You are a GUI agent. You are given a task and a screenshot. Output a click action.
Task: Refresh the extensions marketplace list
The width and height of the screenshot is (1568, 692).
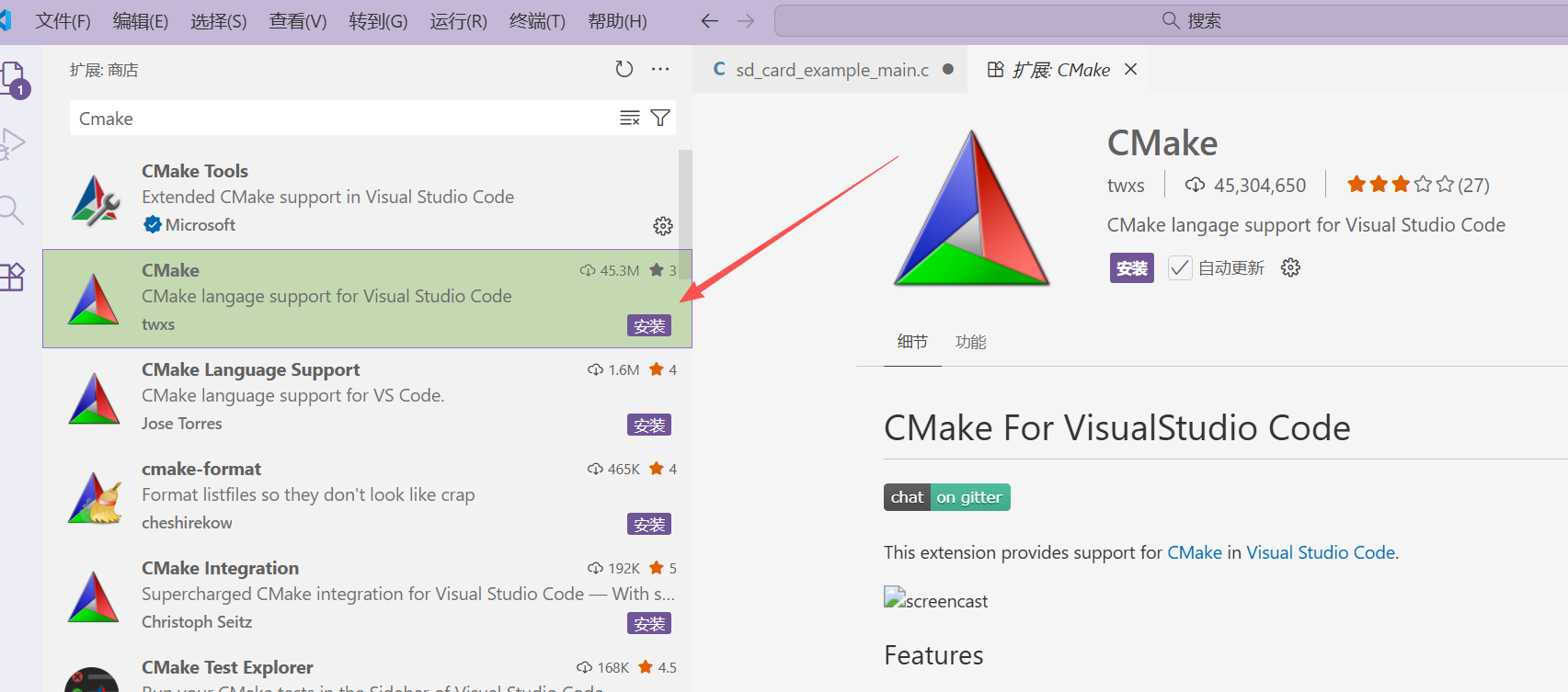624,69
